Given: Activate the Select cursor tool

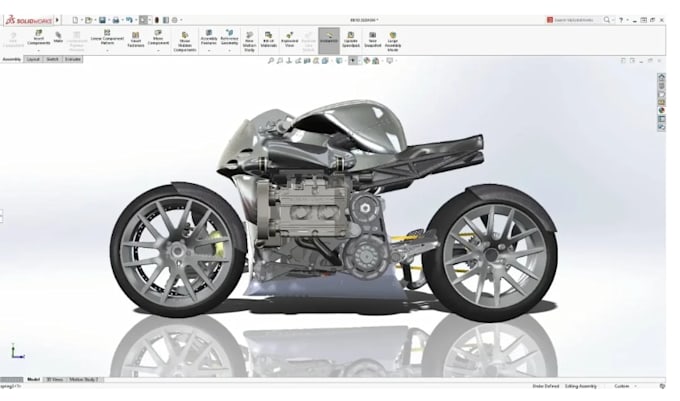Looking at the screenshot, I should point(143,20).
